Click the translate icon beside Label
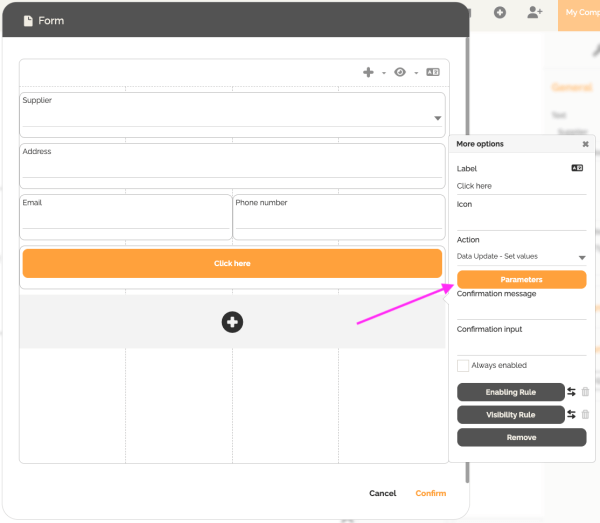 tap(577, 169)
